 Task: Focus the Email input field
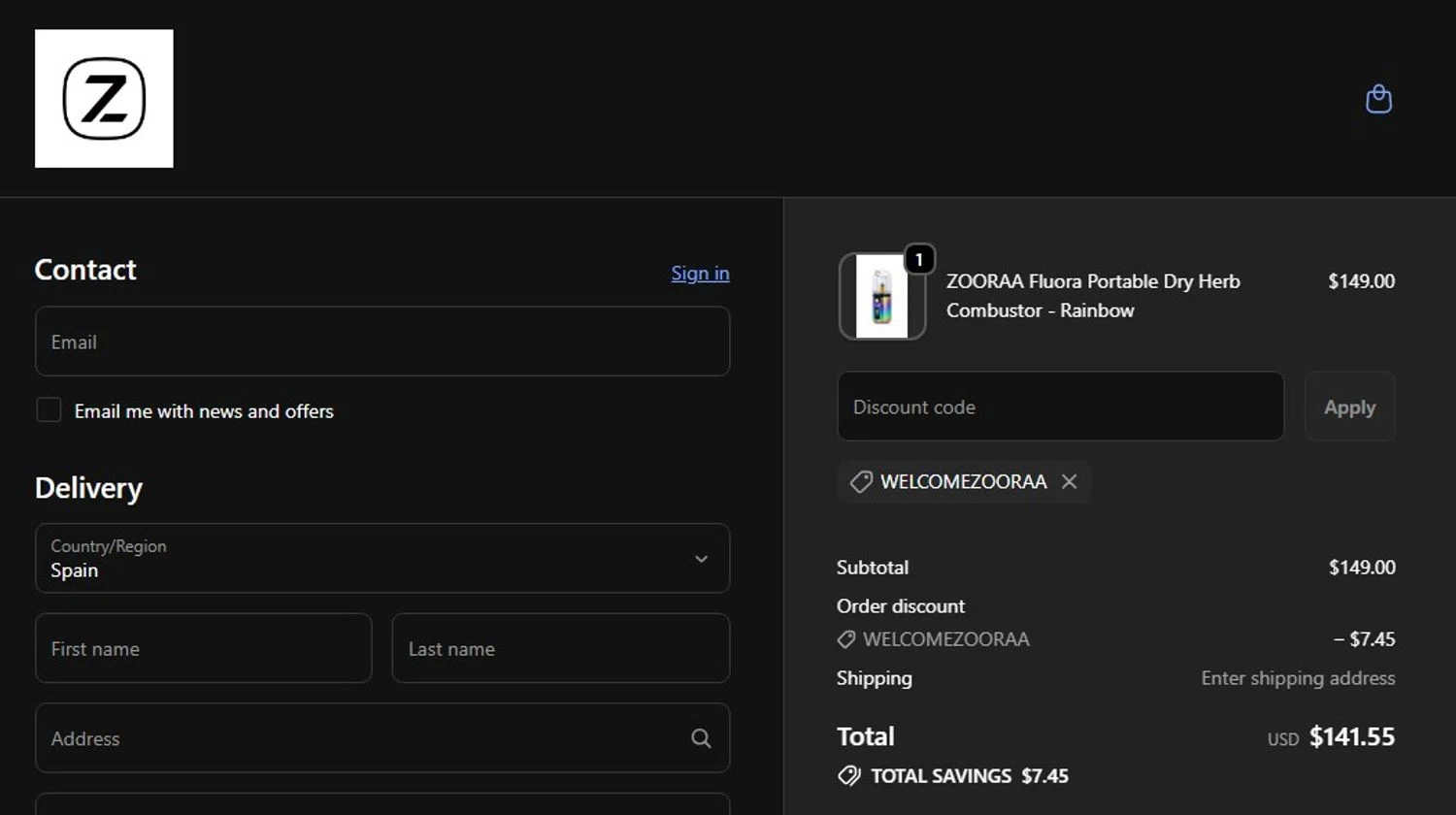382,342
